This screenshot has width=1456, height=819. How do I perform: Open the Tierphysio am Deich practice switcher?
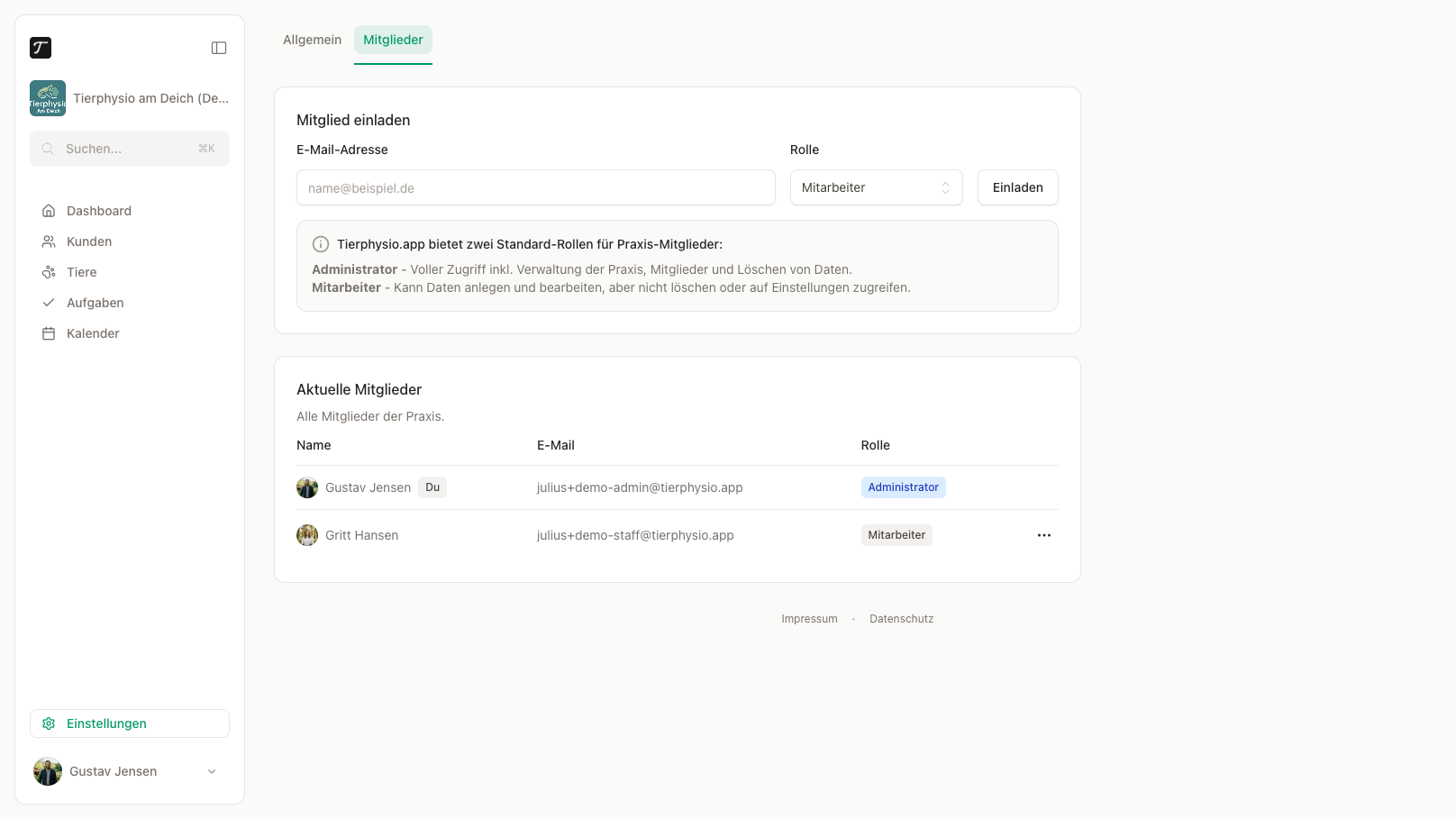(130, 98)
